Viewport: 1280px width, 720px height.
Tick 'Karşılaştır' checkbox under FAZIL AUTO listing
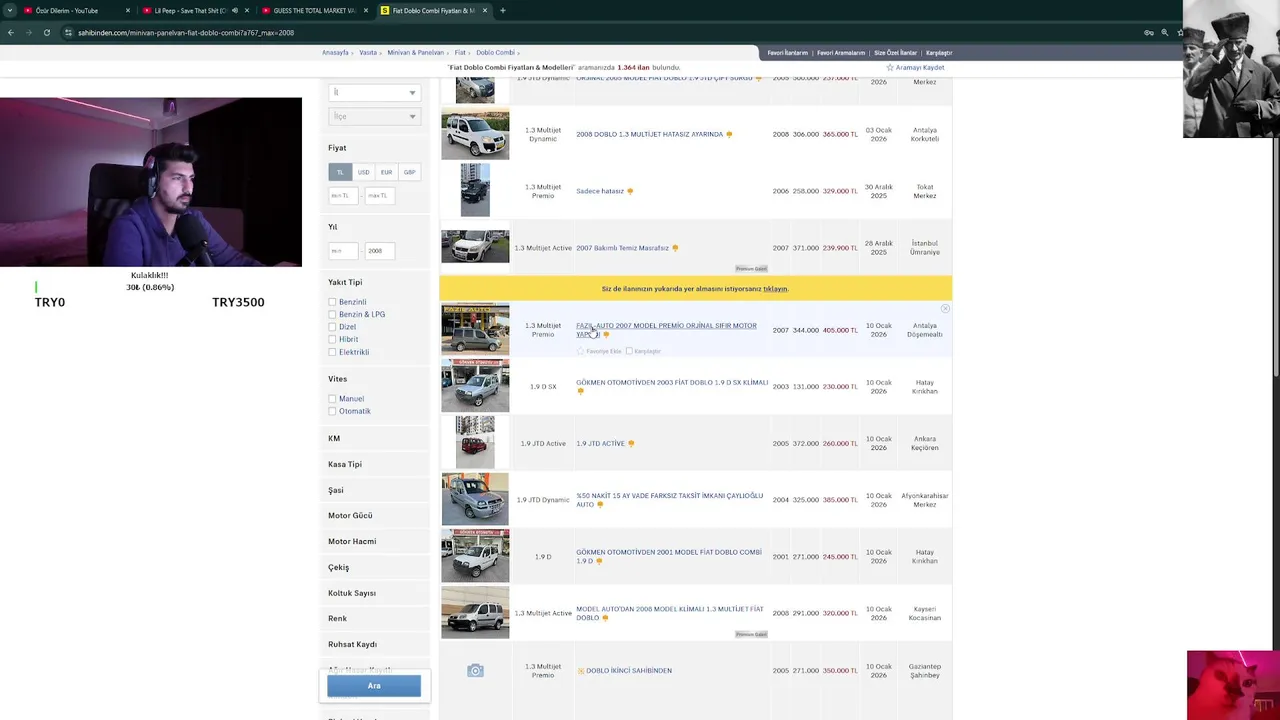(629, 351)
